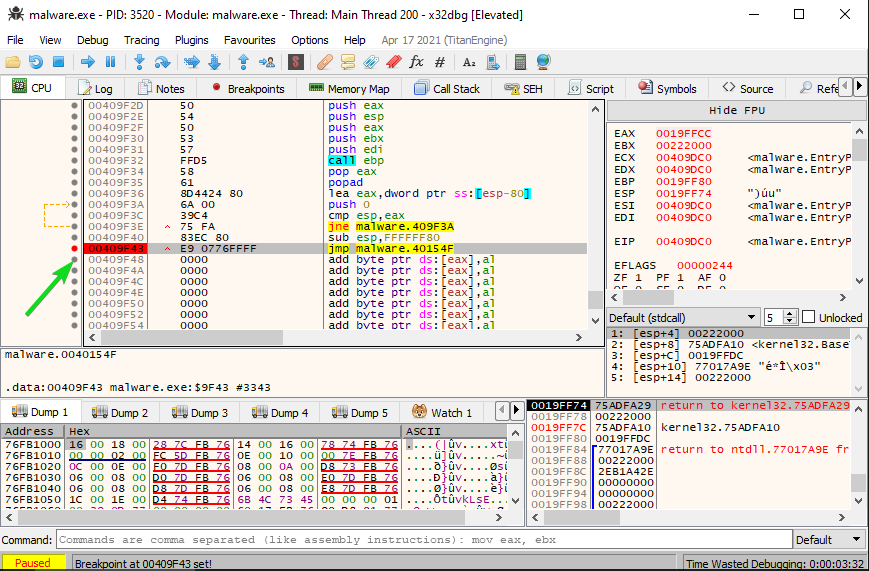Open the patches bandage icon

[x=325, y=62]
